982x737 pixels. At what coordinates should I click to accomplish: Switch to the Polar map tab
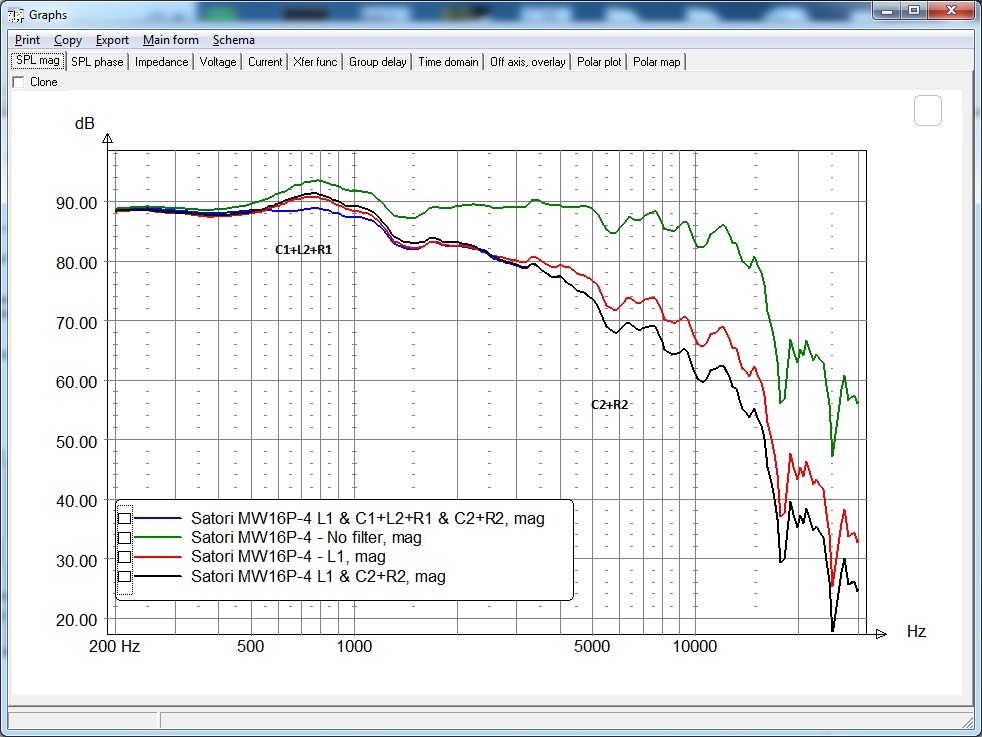pos(656,61)
